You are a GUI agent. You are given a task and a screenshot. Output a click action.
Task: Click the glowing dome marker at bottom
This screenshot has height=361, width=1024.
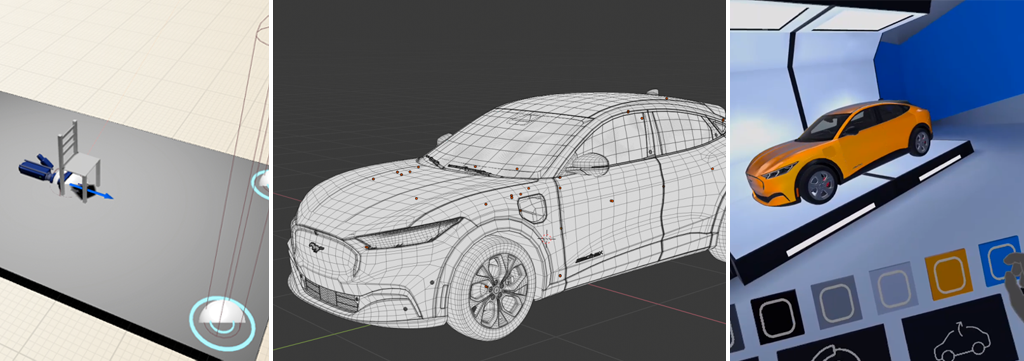point(221,319)
